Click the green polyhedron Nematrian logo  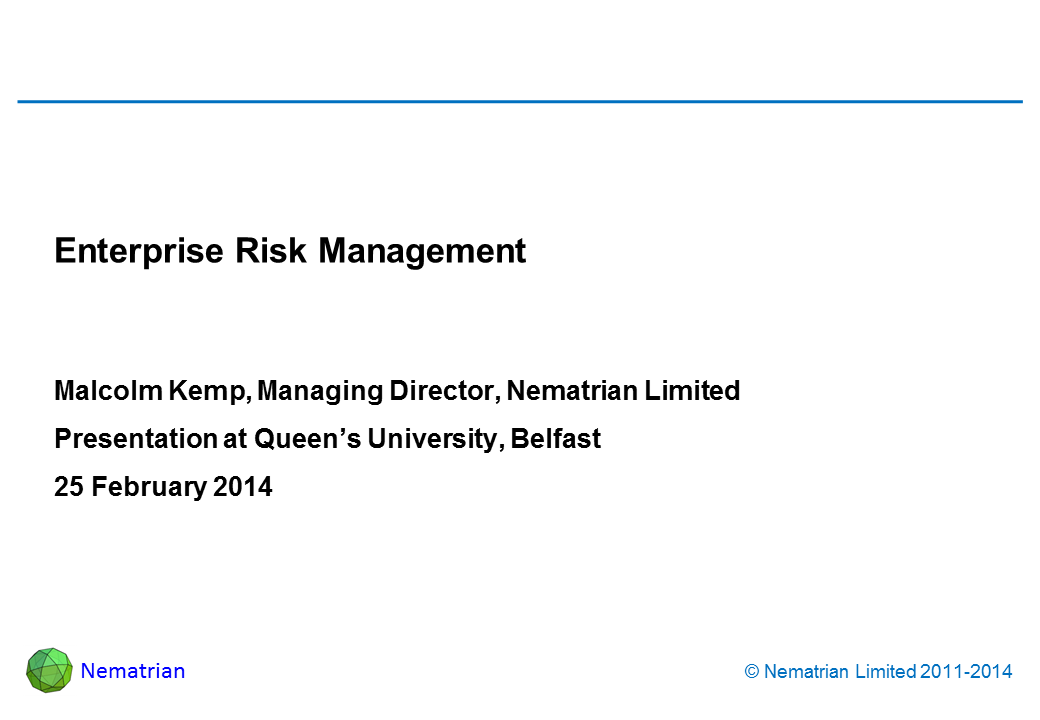point(50,671)
